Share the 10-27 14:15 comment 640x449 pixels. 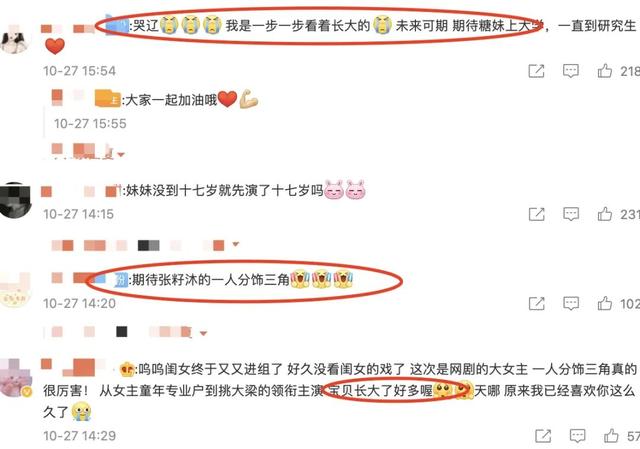(x=536, y=214)
